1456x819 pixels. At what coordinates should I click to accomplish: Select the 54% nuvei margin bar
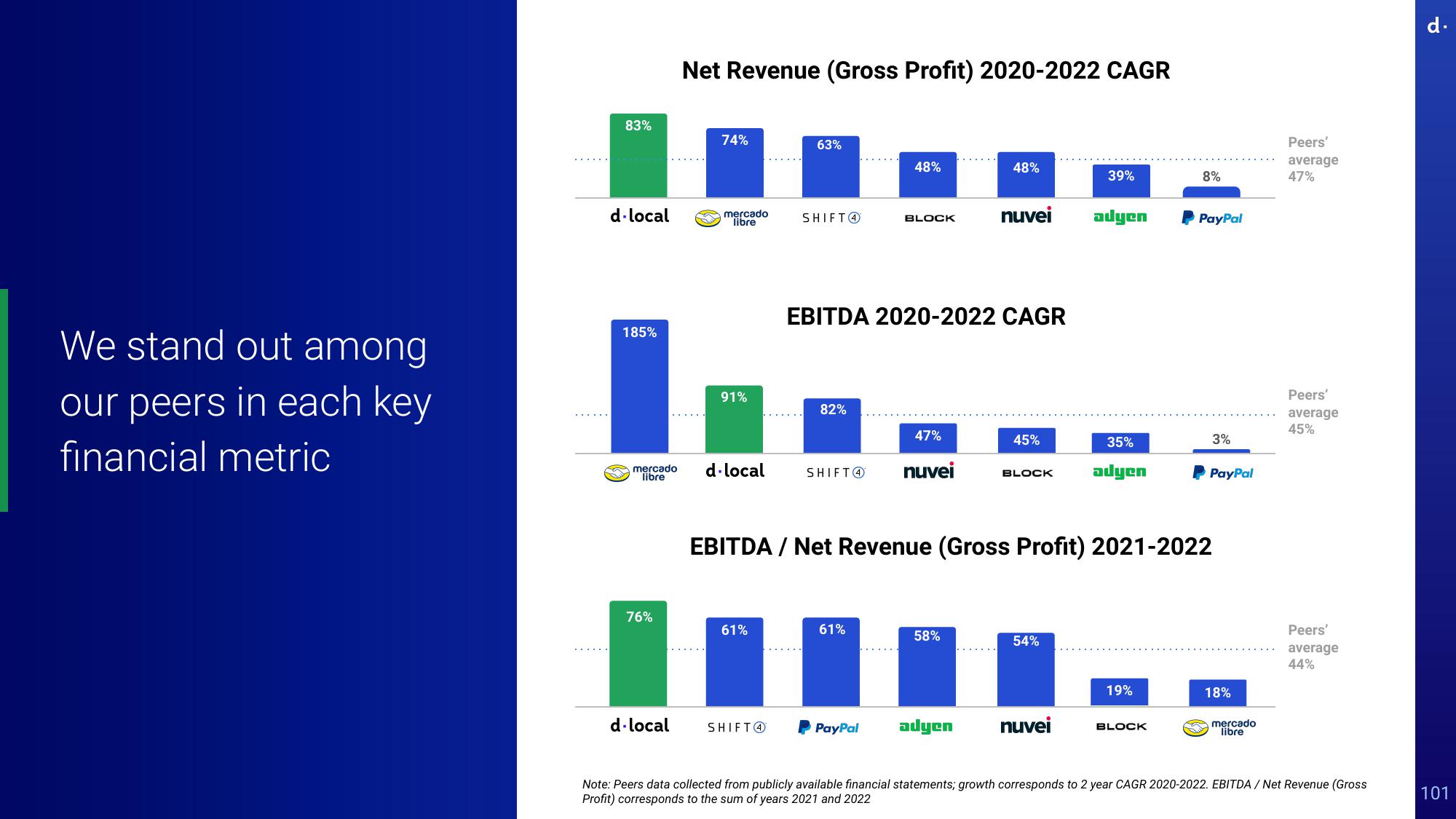pos(1026,669)
